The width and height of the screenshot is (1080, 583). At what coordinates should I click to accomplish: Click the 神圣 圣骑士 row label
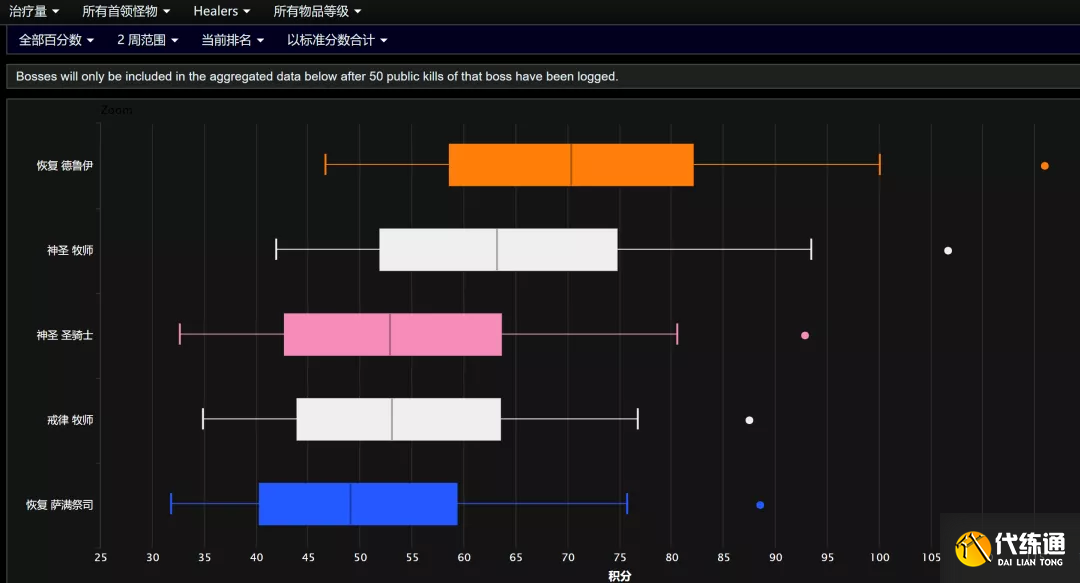(x=65, y=335)
